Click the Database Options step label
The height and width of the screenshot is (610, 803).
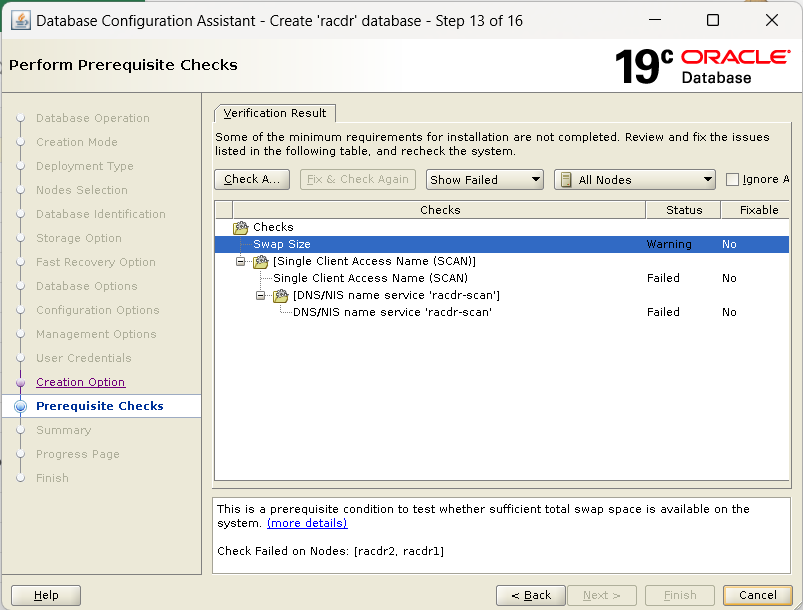87,286
